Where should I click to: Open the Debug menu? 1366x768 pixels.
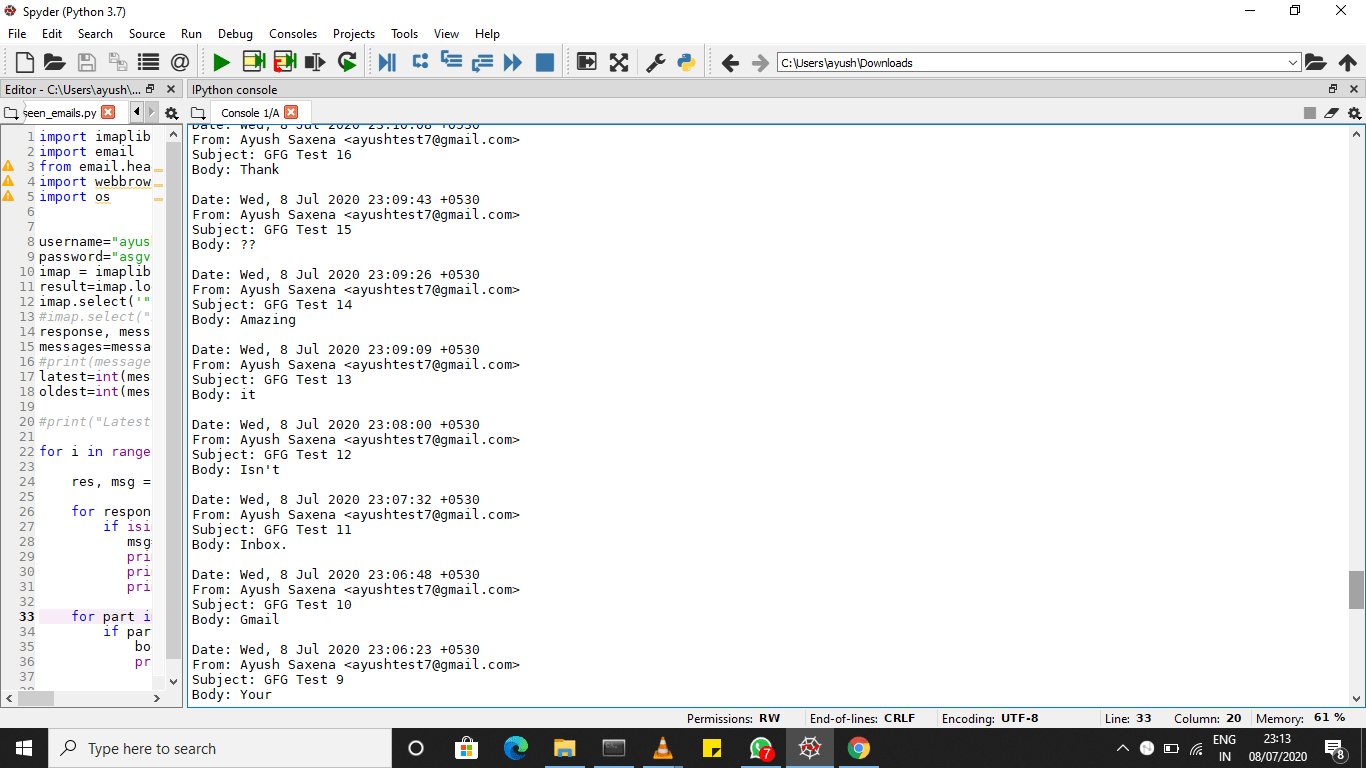tap(235, 33)
